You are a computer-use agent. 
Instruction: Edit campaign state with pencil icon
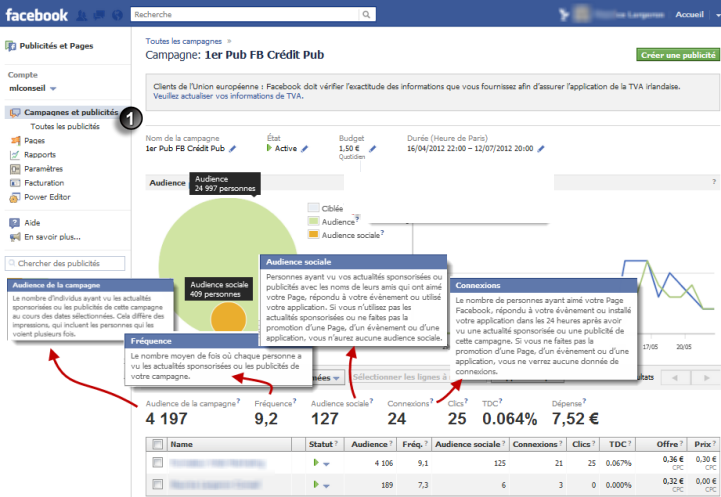[x=304, y=149]
